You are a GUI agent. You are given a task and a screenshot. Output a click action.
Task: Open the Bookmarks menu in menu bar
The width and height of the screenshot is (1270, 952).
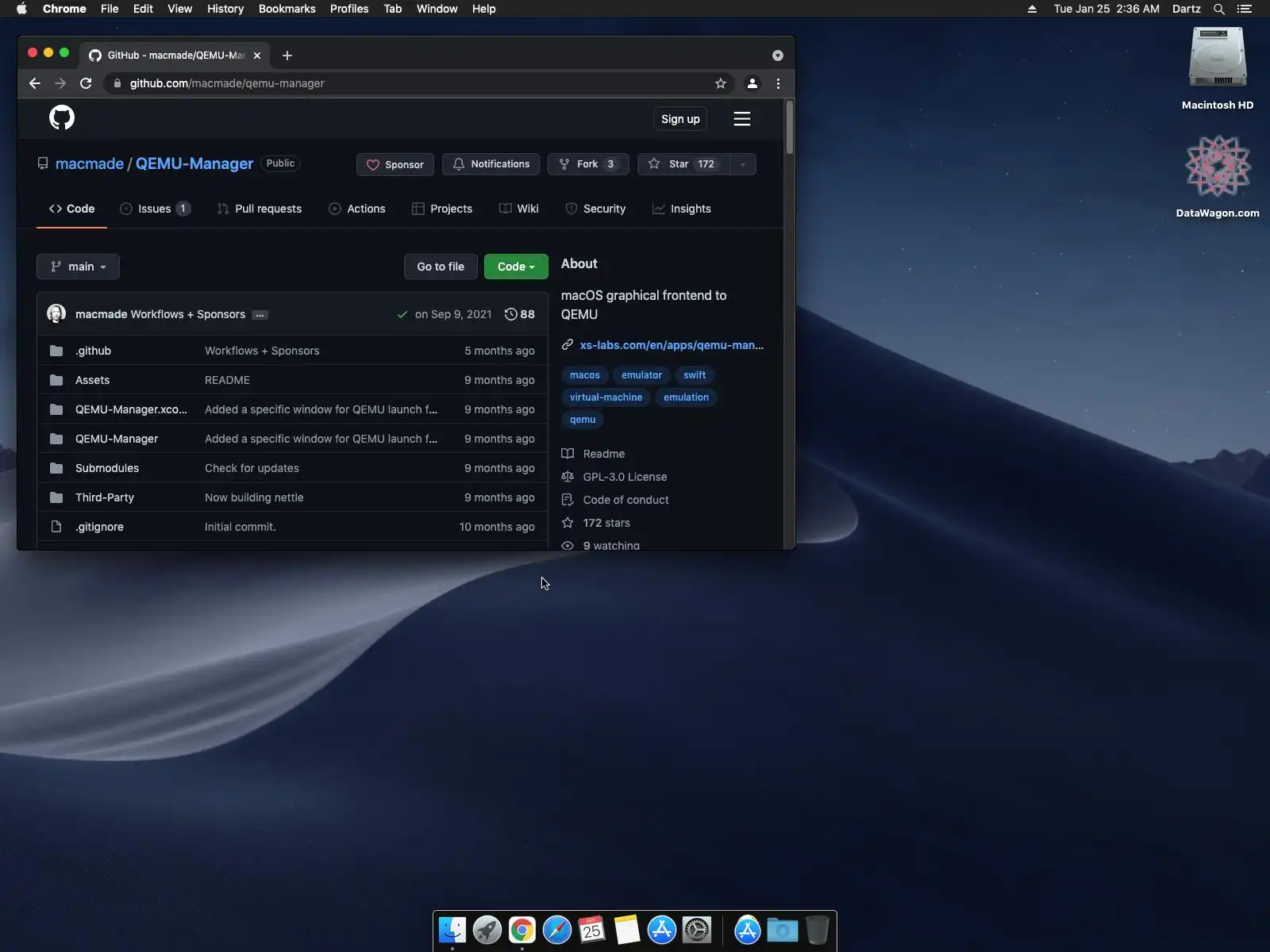(x=287, y=9)
